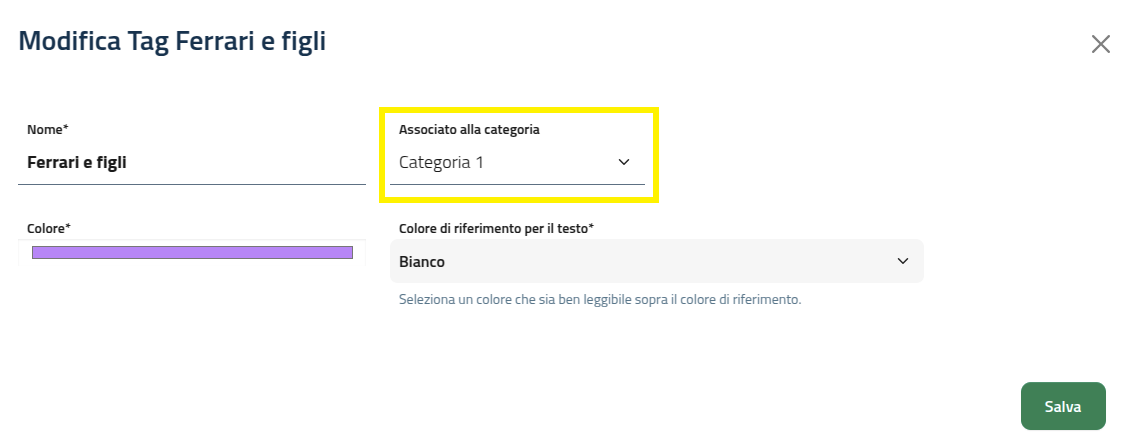1129x446 pixels.
Task: Click the Nome text field
Action: tap(192, 162)
